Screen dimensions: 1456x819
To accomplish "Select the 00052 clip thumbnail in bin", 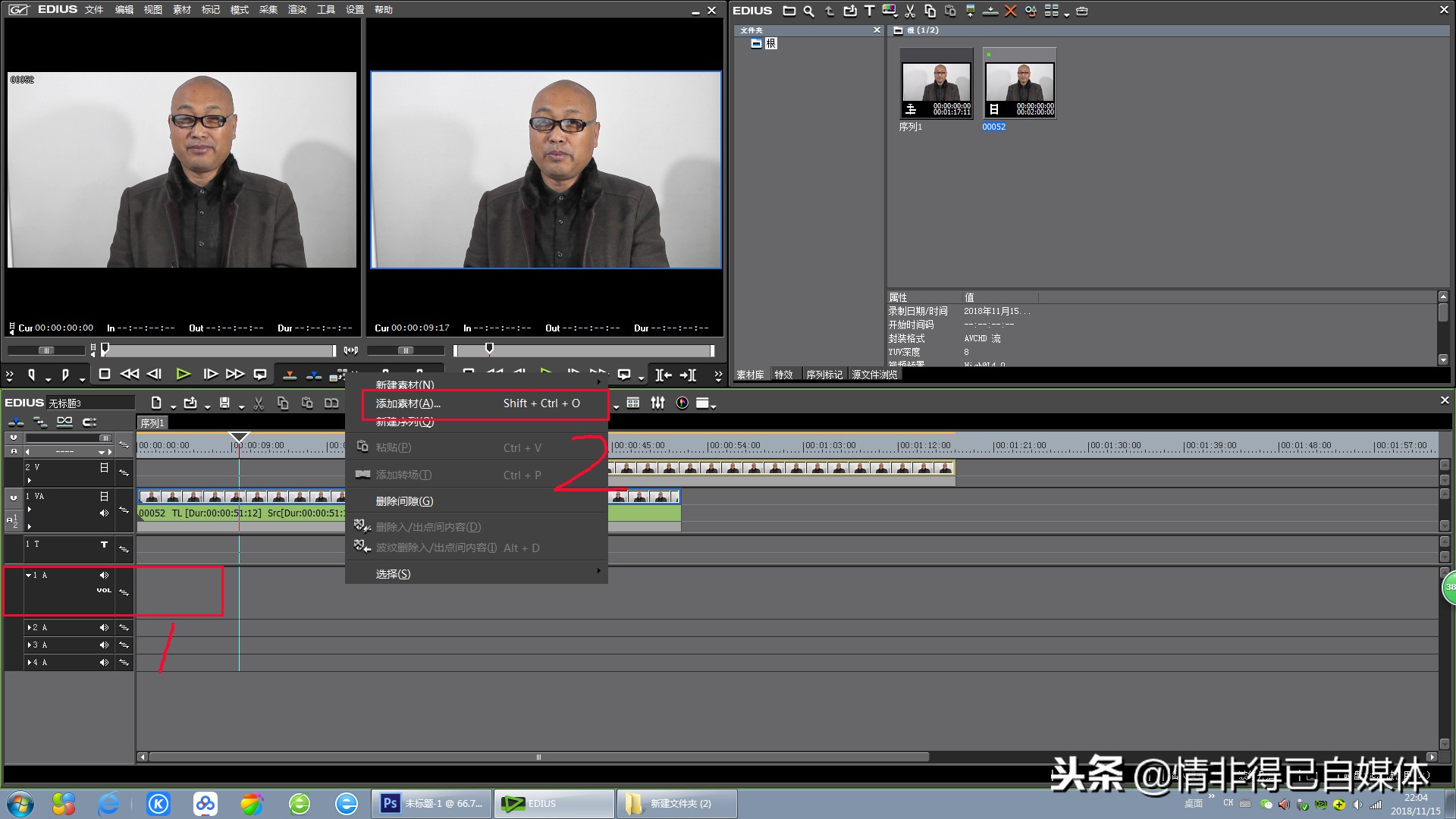I will pos(1019,83).
